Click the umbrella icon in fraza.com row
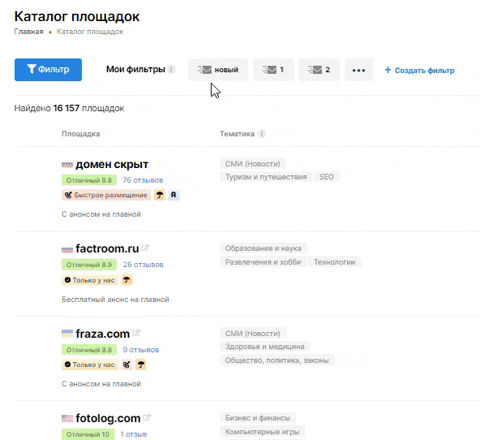This screenshot has height=440, width=480. click(141, 365)
